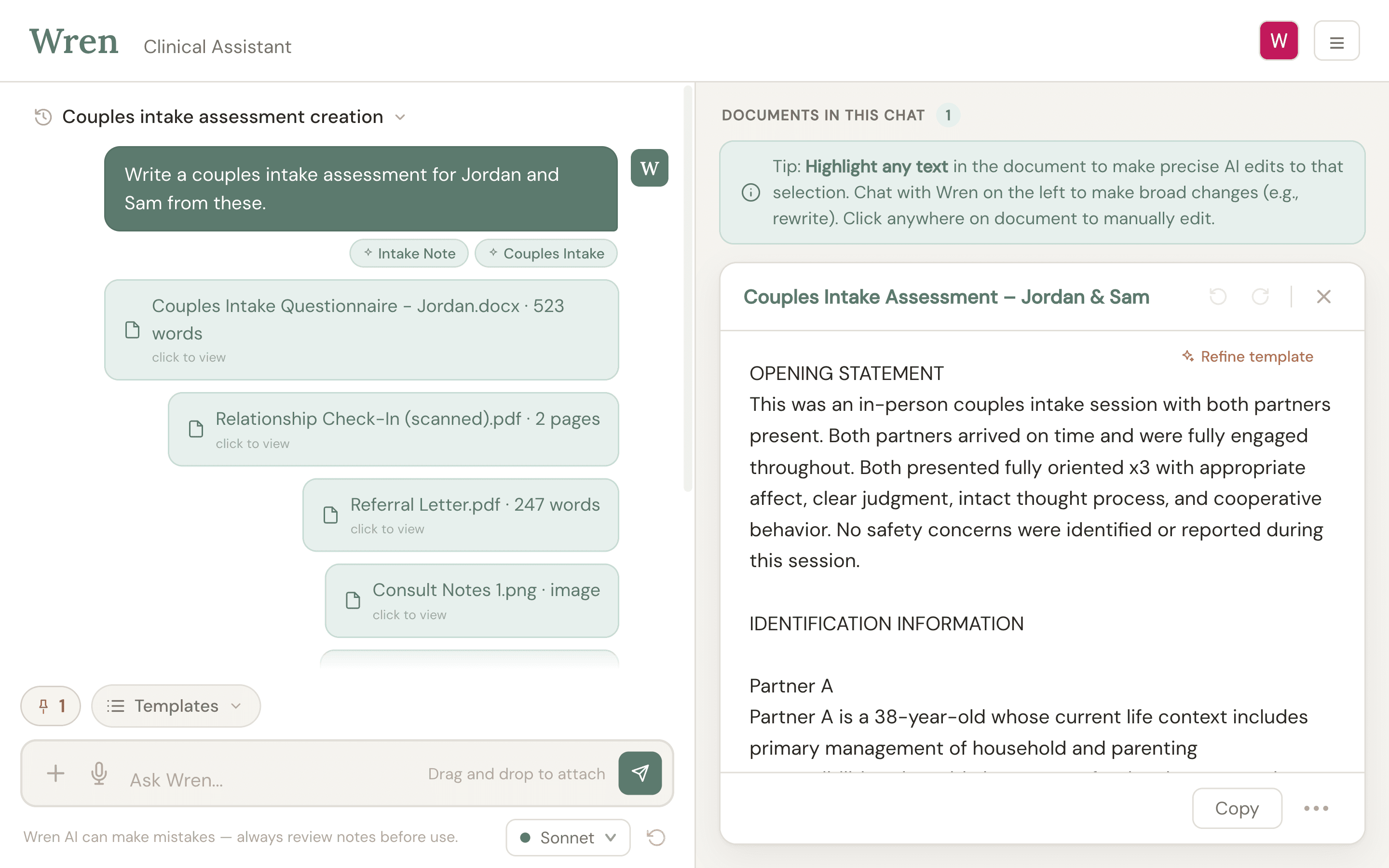
Task: Click the file icon on Referral Letter.pdf
Action: (330, 515)
